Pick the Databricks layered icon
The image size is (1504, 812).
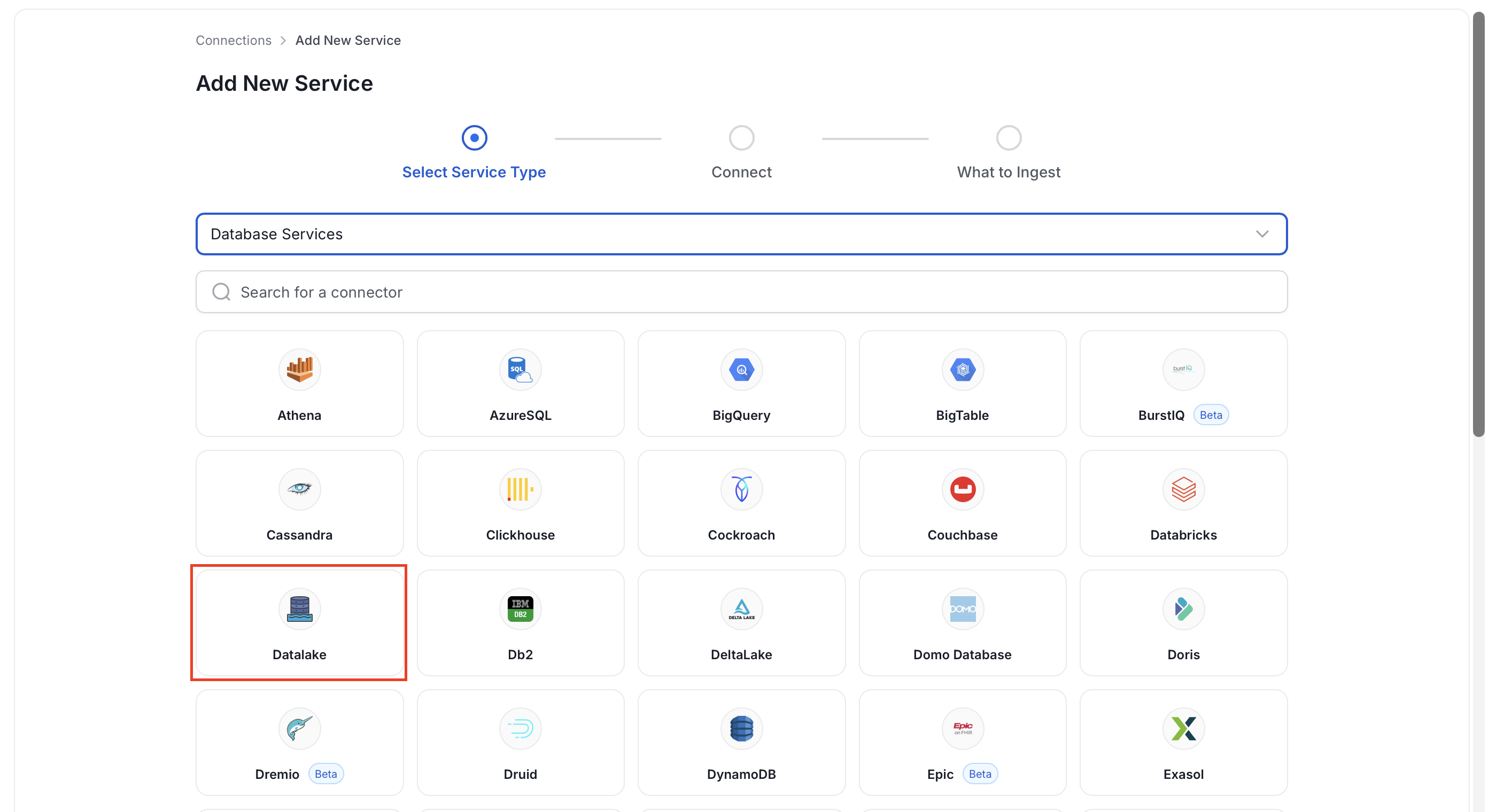click(1183, 489)
